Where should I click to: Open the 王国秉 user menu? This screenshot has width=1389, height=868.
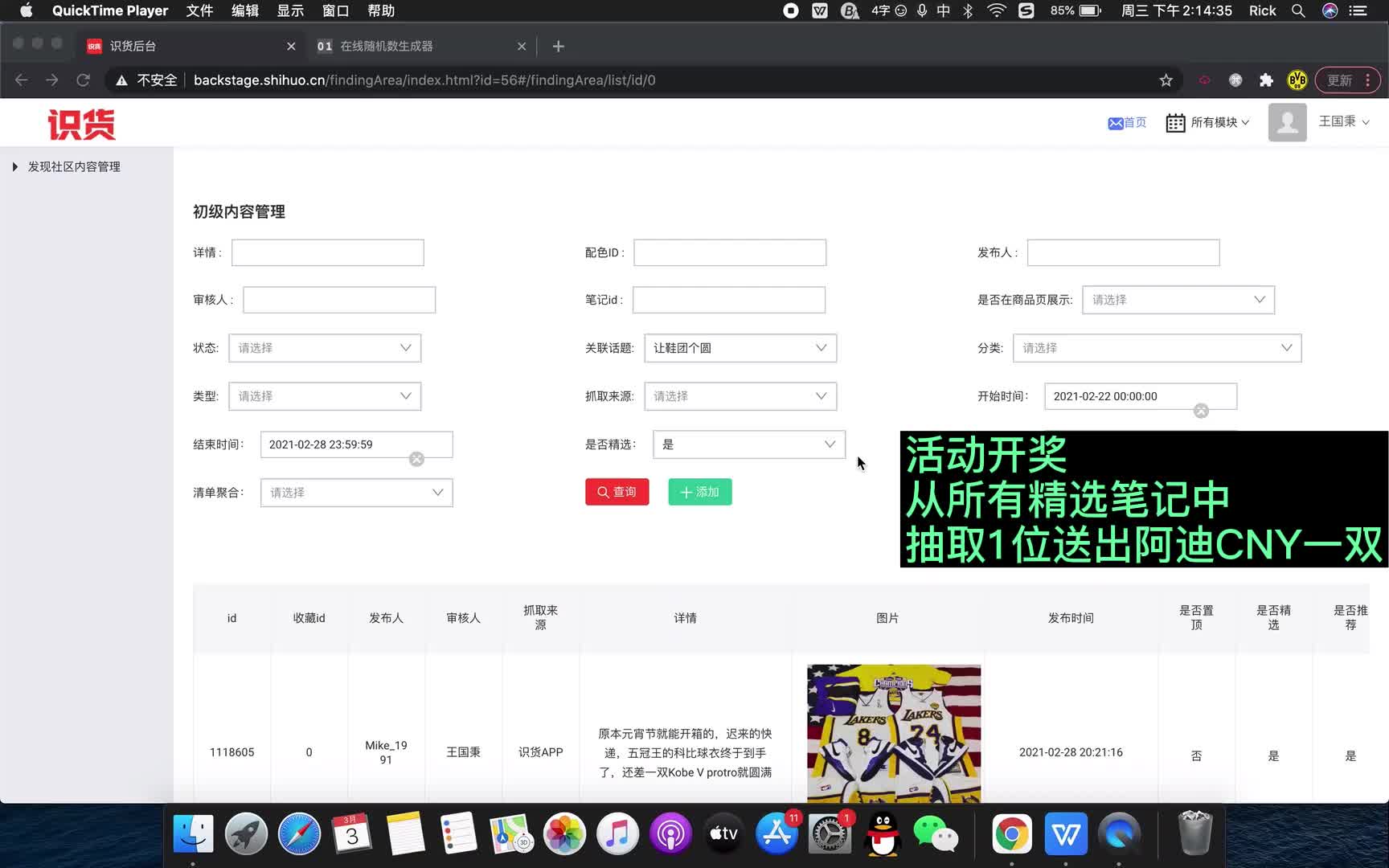click(x=1344, y=121)
